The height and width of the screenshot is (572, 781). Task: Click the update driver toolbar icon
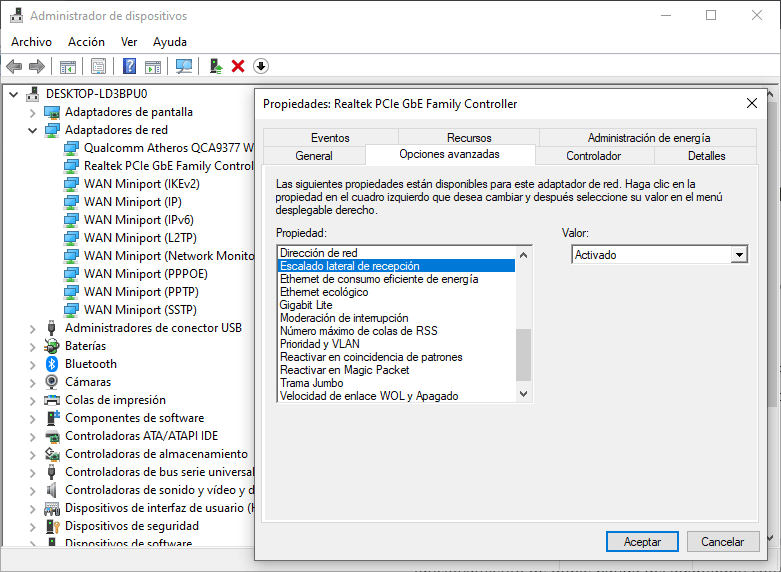pyautogui.click(x=215, y=66)
